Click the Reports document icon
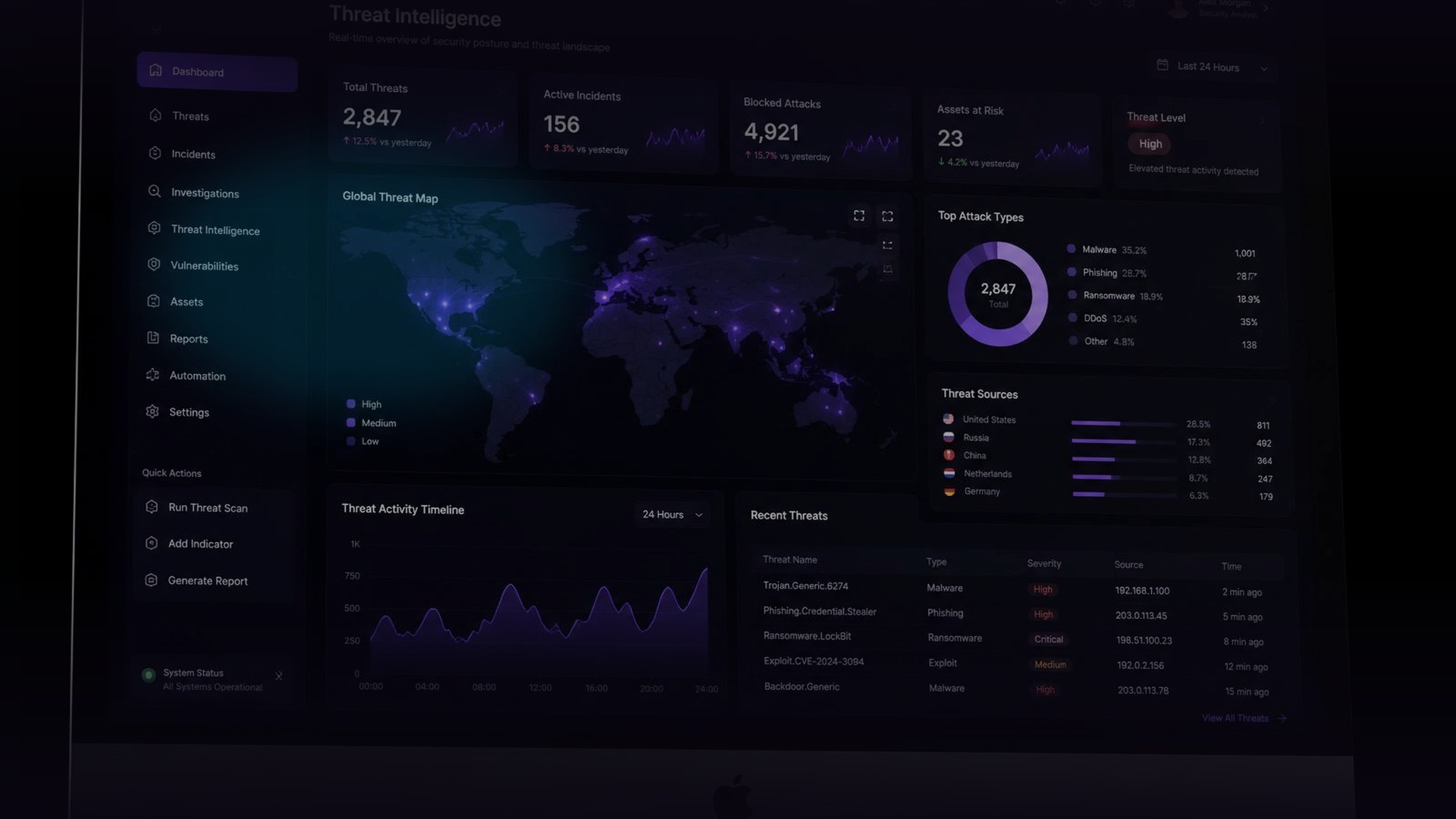Image resolution: width=1456 pixels, height=819 pixels. point(153,337)
